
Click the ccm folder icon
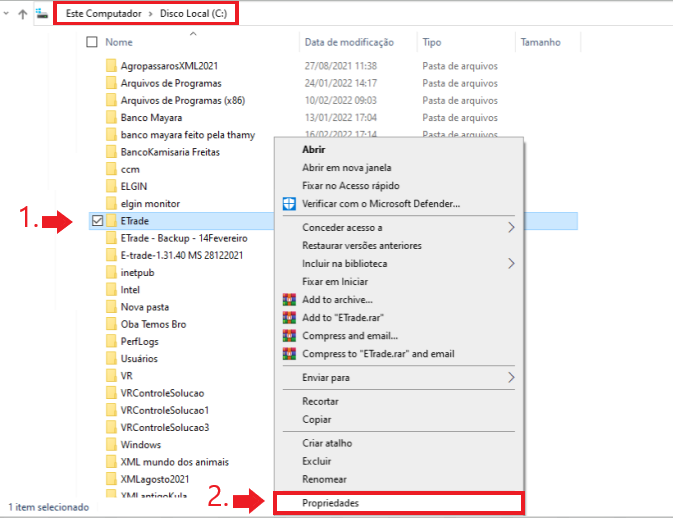(111, 169)
